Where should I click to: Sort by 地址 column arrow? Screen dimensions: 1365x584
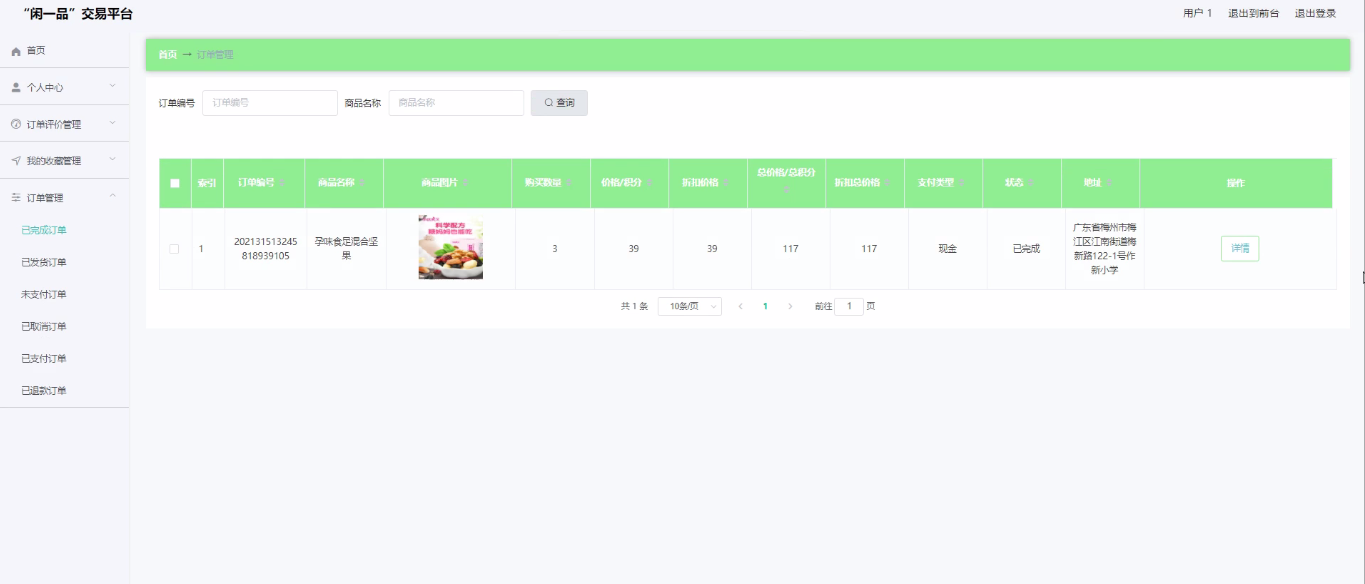[1108, 184]
